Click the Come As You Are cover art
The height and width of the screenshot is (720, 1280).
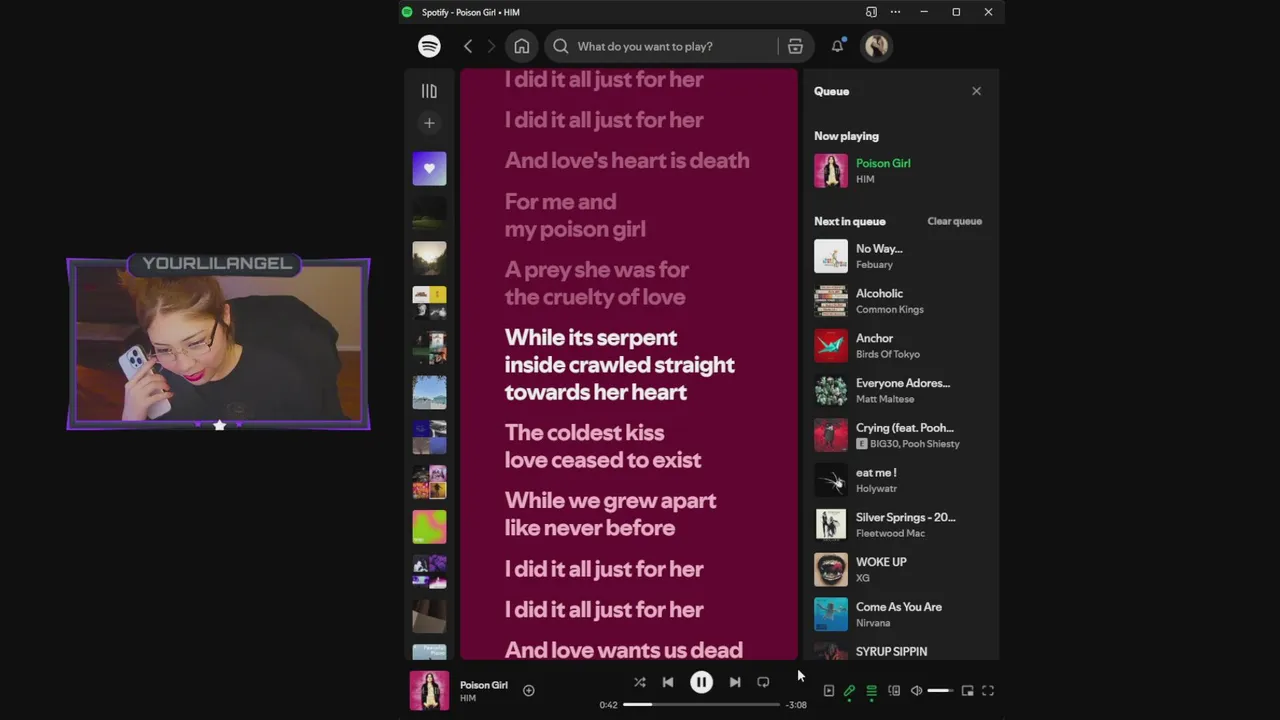click(831, 614)
